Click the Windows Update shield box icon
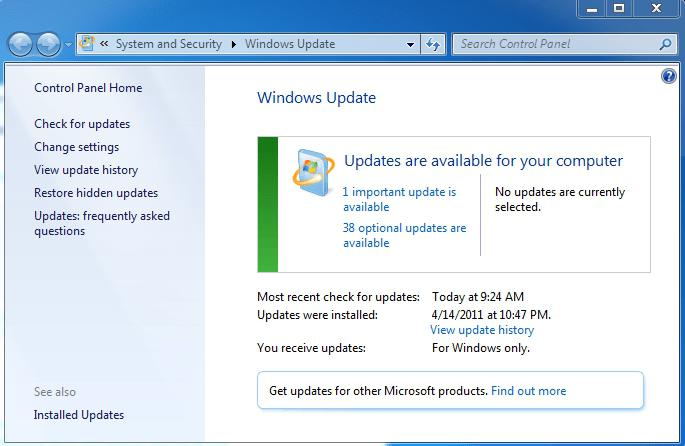685x446 pixels. tap(313, 172)
